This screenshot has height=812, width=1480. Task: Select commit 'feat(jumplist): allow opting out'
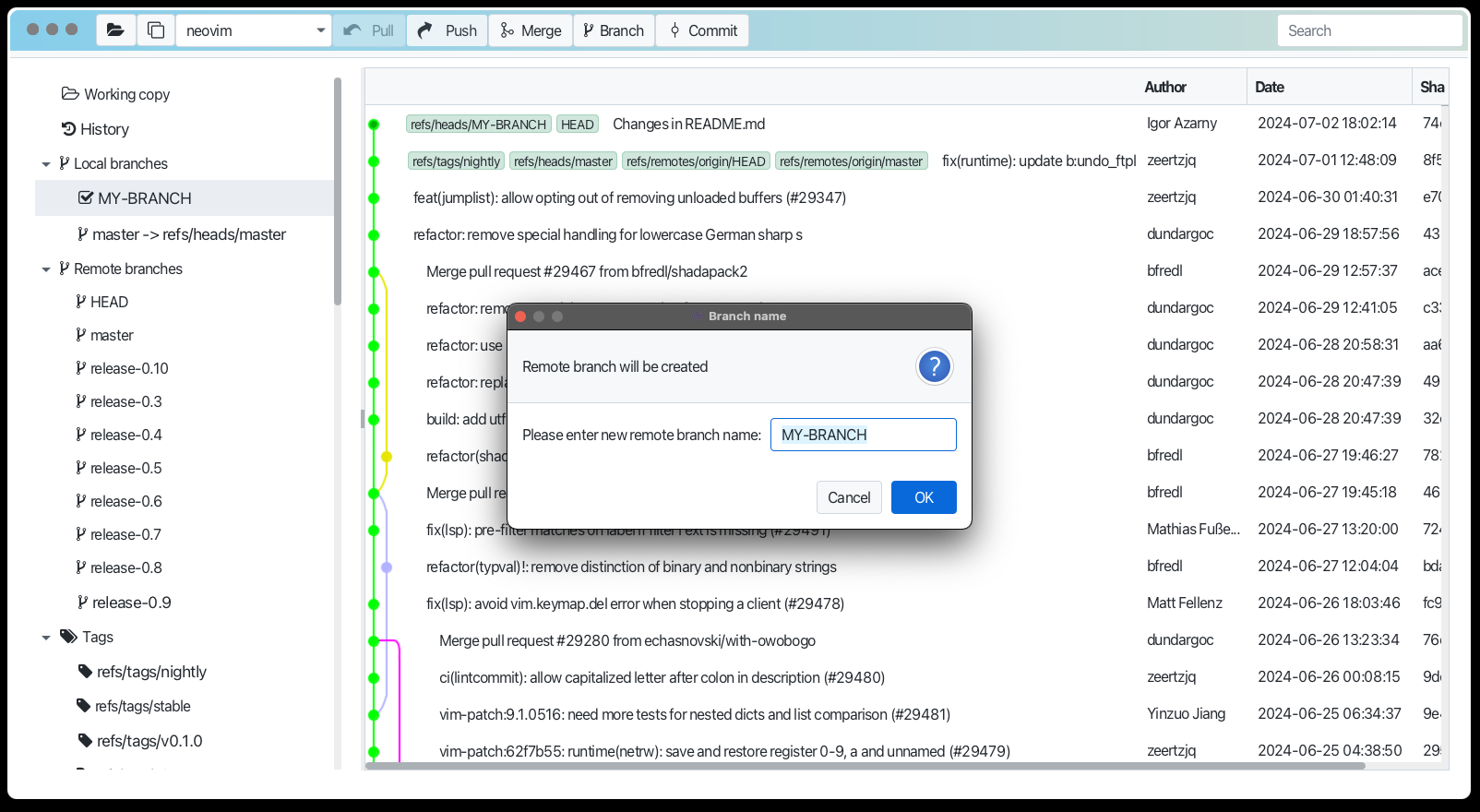(629, 197)
